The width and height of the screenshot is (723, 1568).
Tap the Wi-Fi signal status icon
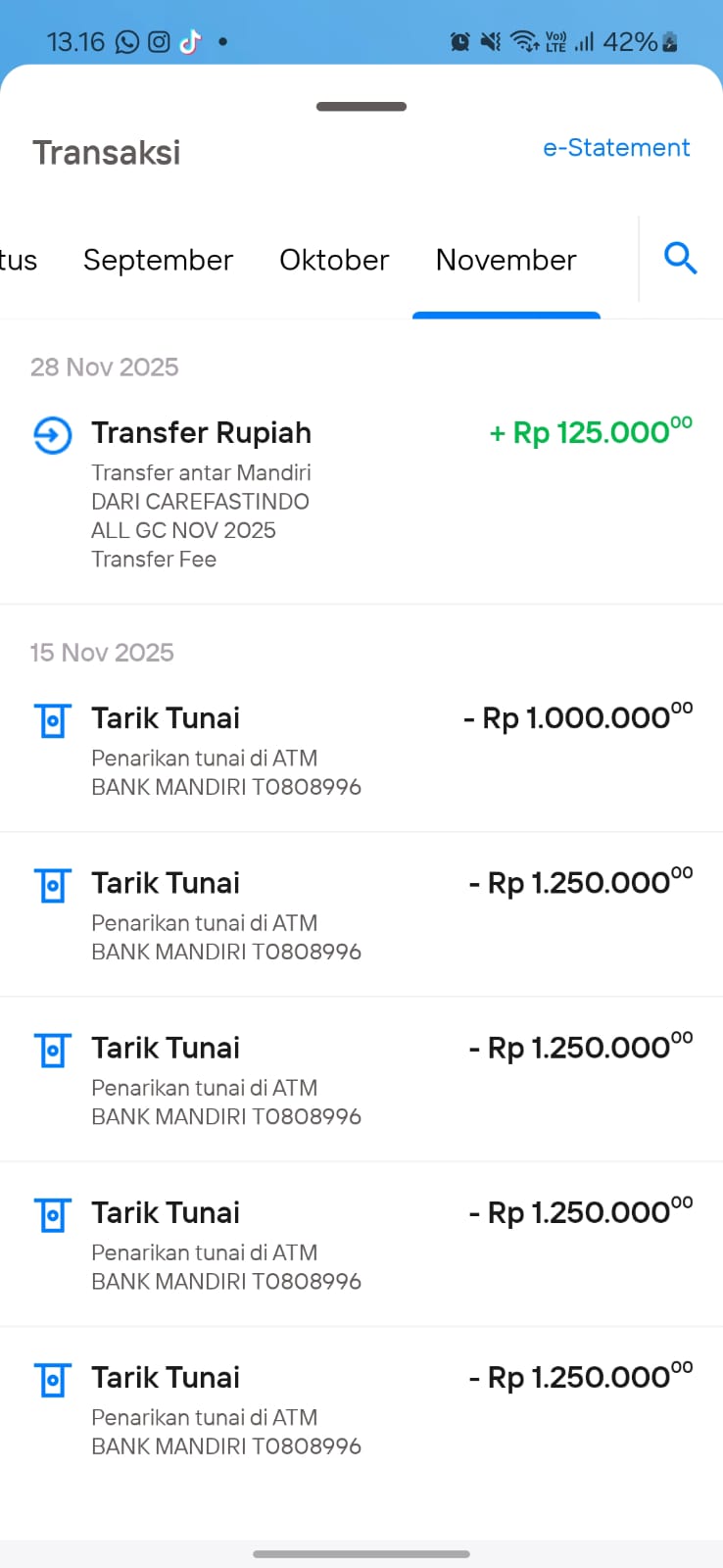point(524,42)
